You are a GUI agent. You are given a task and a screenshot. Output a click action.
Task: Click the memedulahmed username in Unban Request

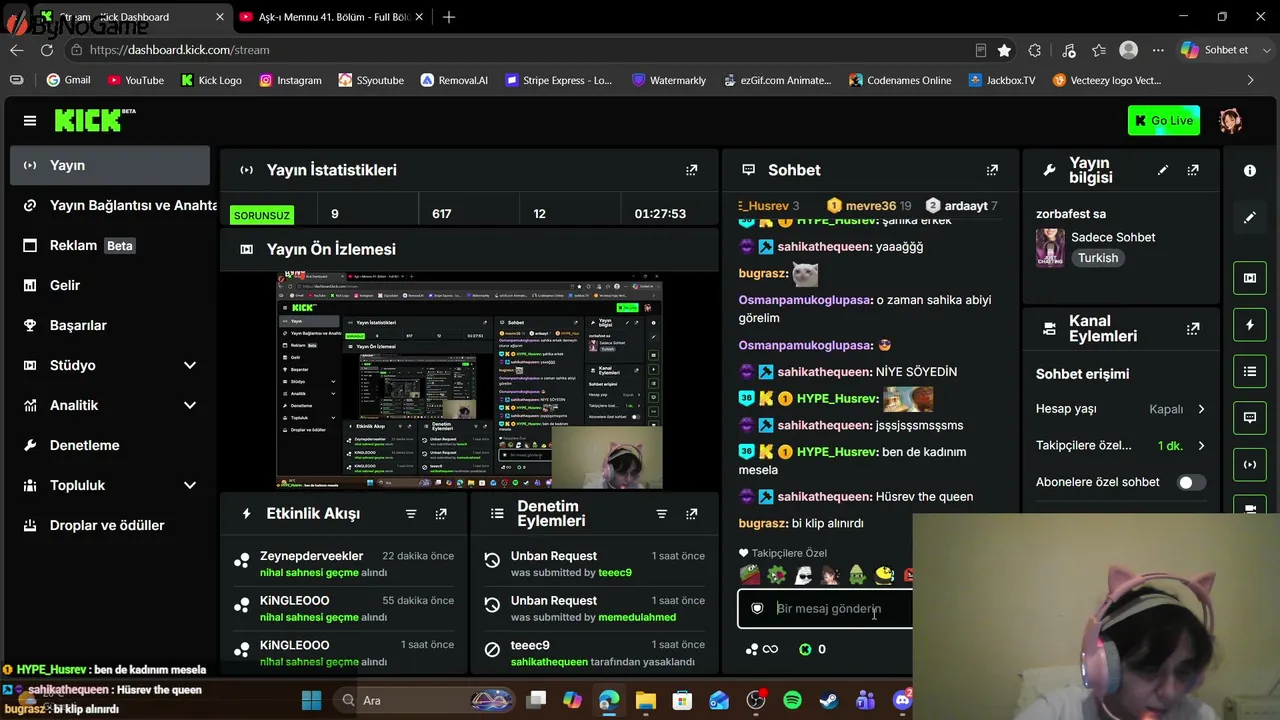tap(637, 618)
